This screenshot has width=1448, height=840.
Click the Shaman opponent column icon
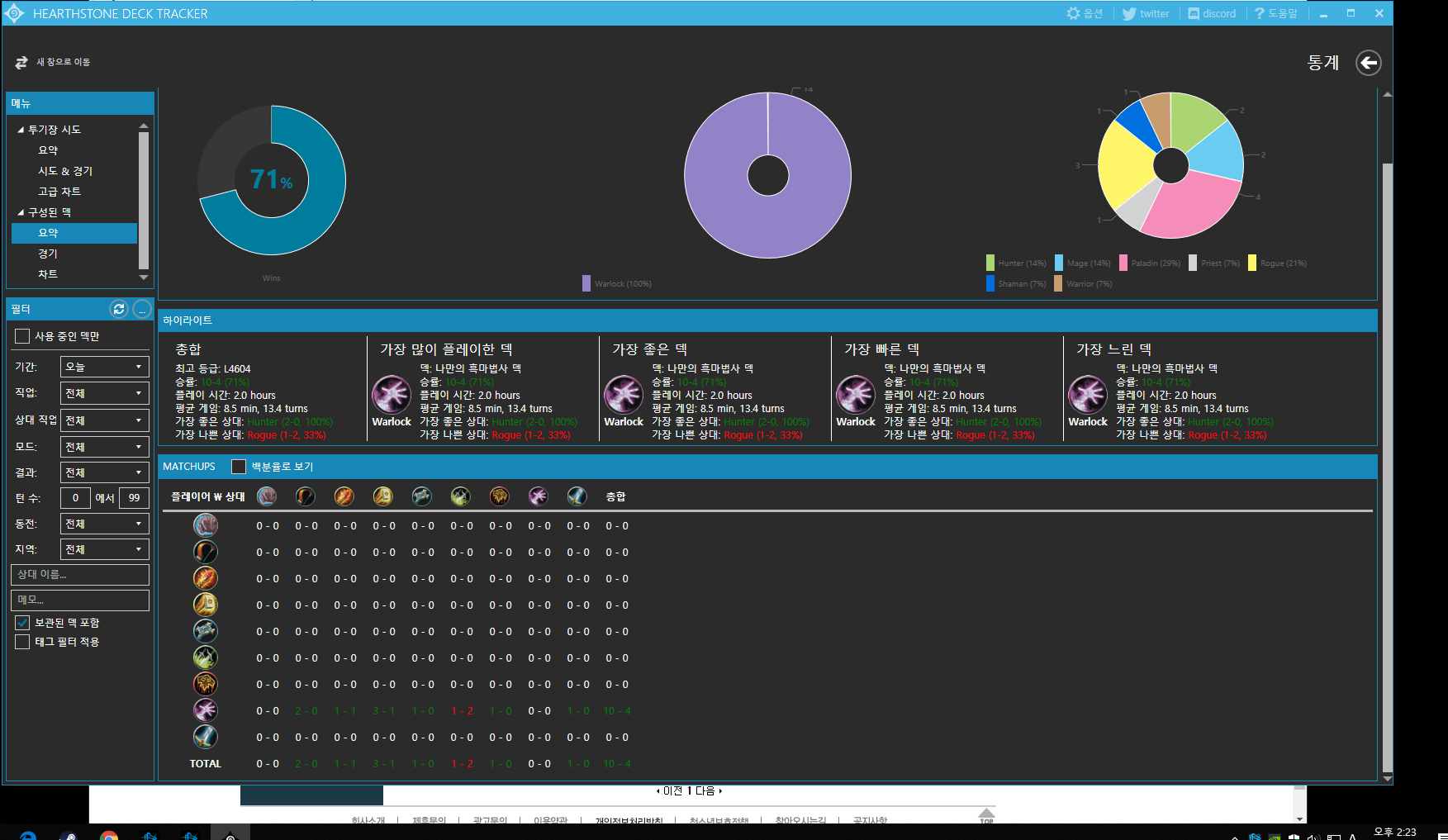500,496
